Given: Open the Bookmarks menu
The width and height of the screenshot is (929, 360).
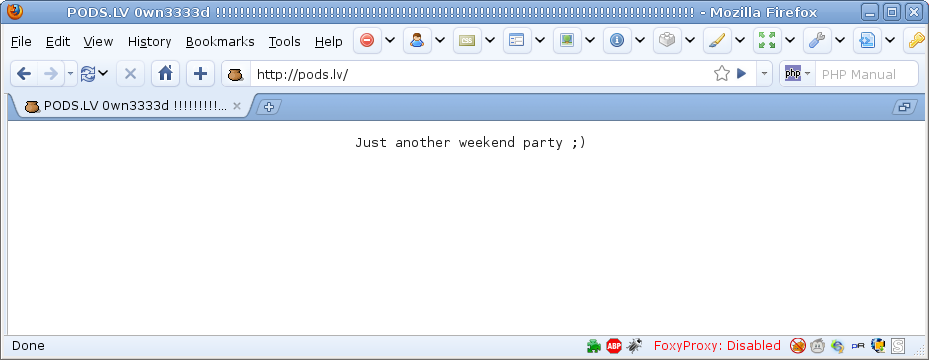Looking at the screenshot, I should click(220, 41).
